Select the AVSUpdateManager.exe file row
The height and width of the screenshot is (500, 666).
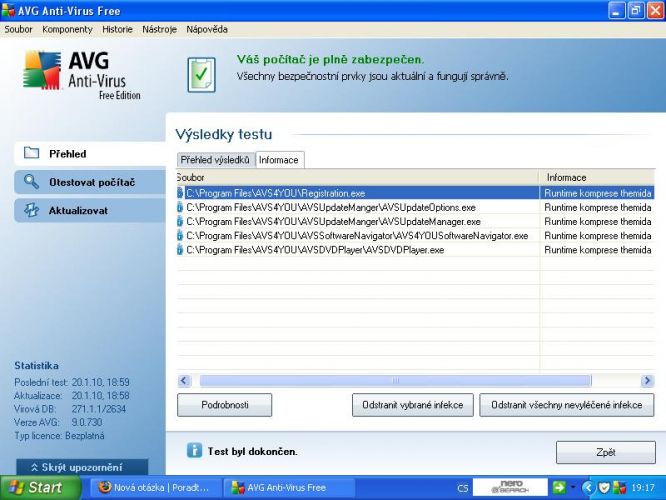coord(415,221)
